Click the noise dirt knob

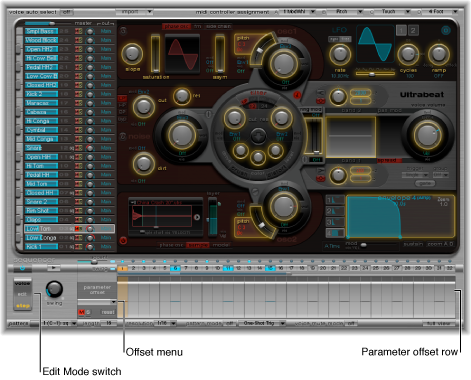pos(143,164)
